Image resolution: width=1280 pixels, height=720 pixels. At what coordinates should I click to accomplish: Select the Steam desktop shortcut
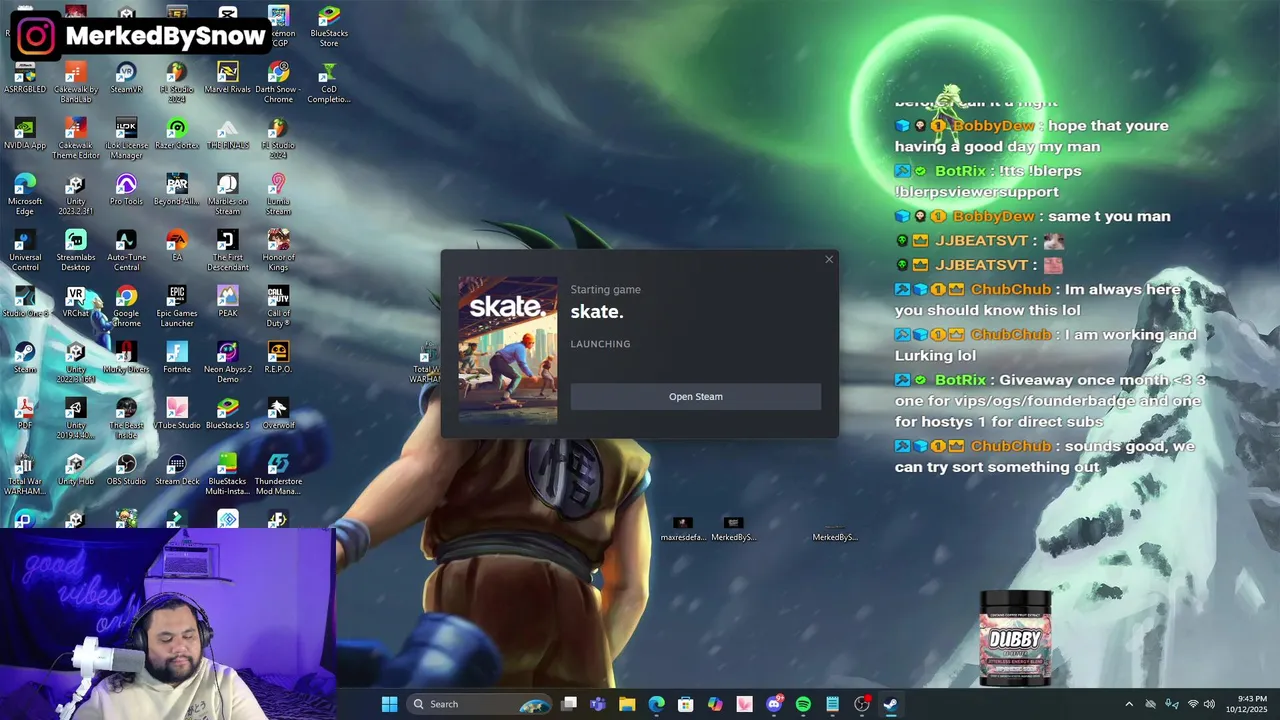coord(25,358)
